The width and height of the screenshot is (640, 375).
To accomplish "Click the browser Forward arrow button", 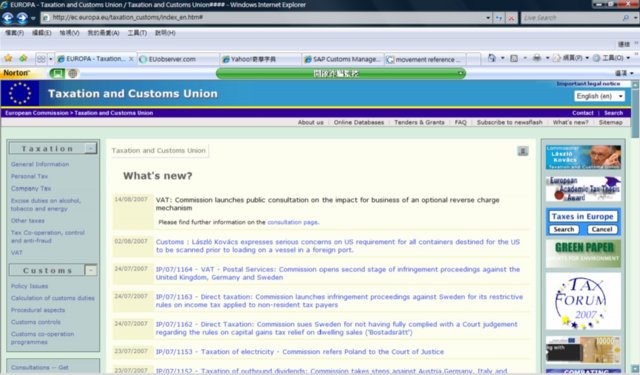I will pos(22,18).
